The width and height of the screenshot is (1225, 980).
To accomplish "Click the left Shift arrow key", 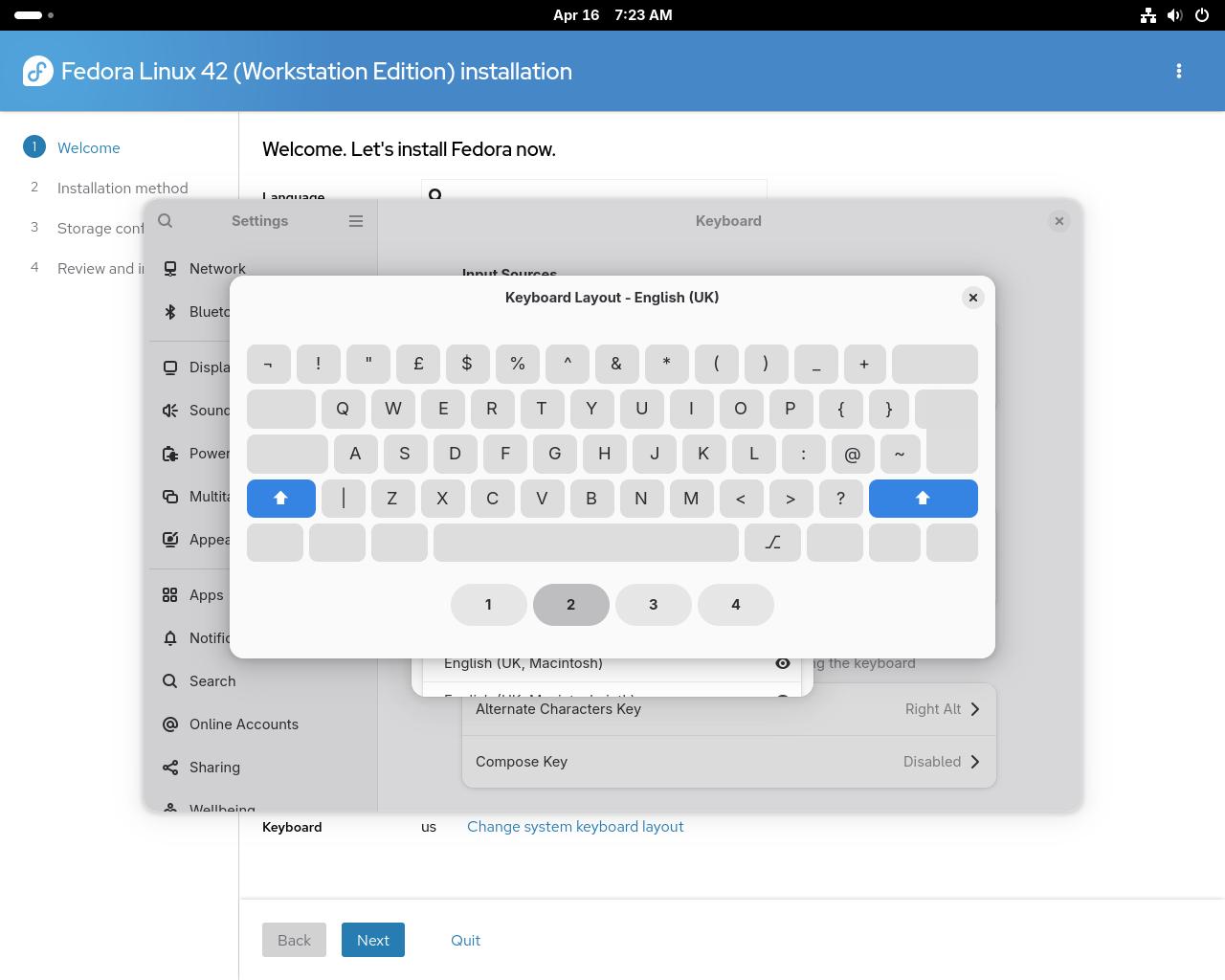I will point(281,499).
